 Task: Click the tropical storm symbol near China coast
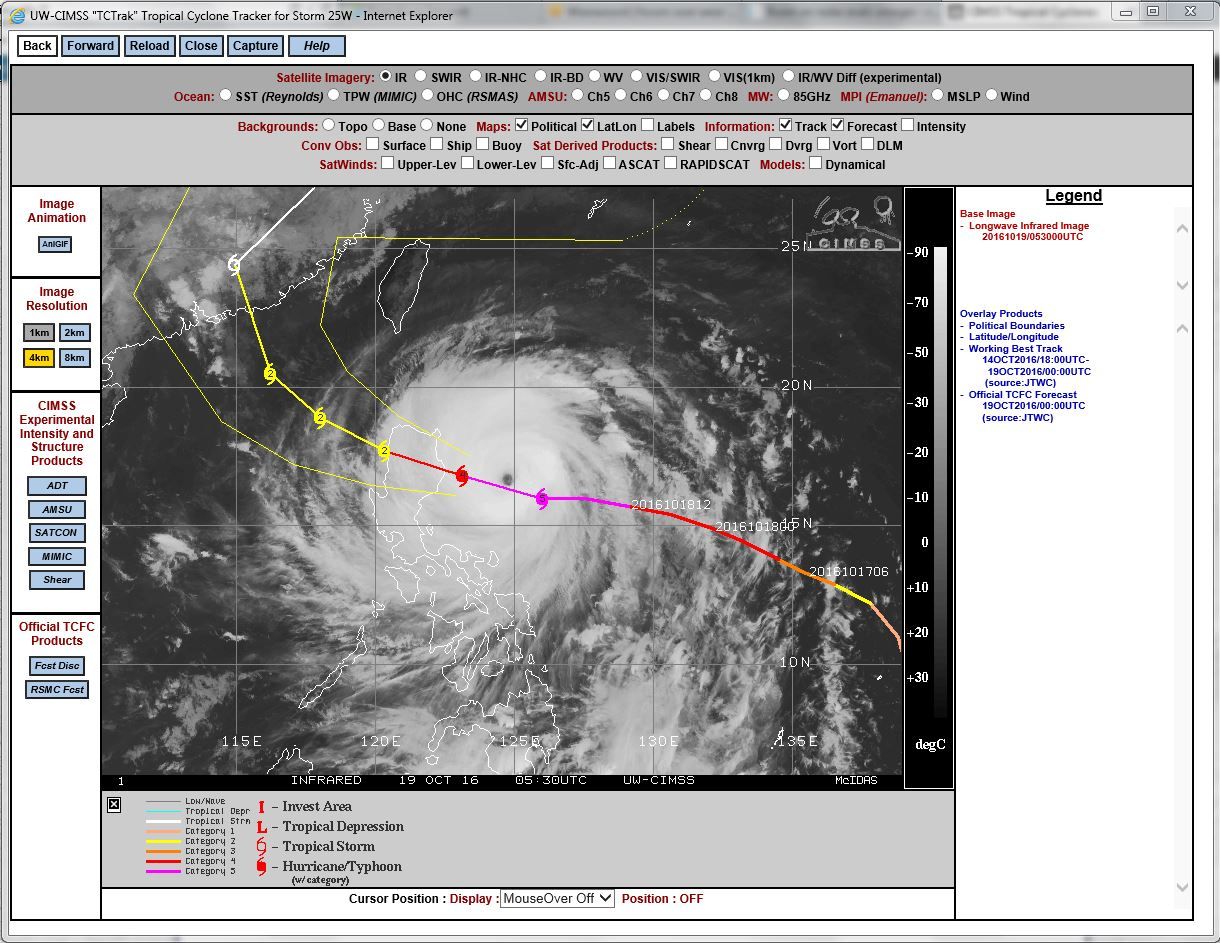coord(234,265)
